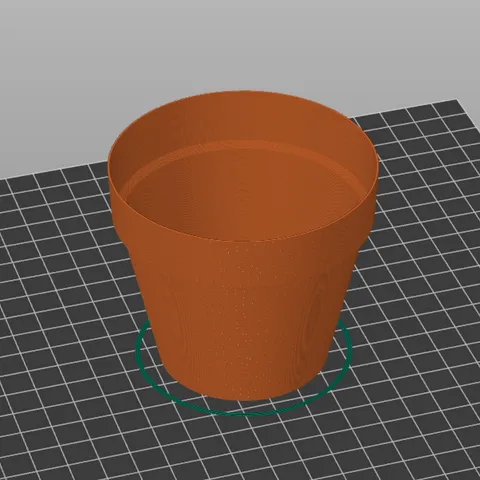
Task: Click the wood-grain moiré pattern on pot
Action: click(x=315, y=310)
